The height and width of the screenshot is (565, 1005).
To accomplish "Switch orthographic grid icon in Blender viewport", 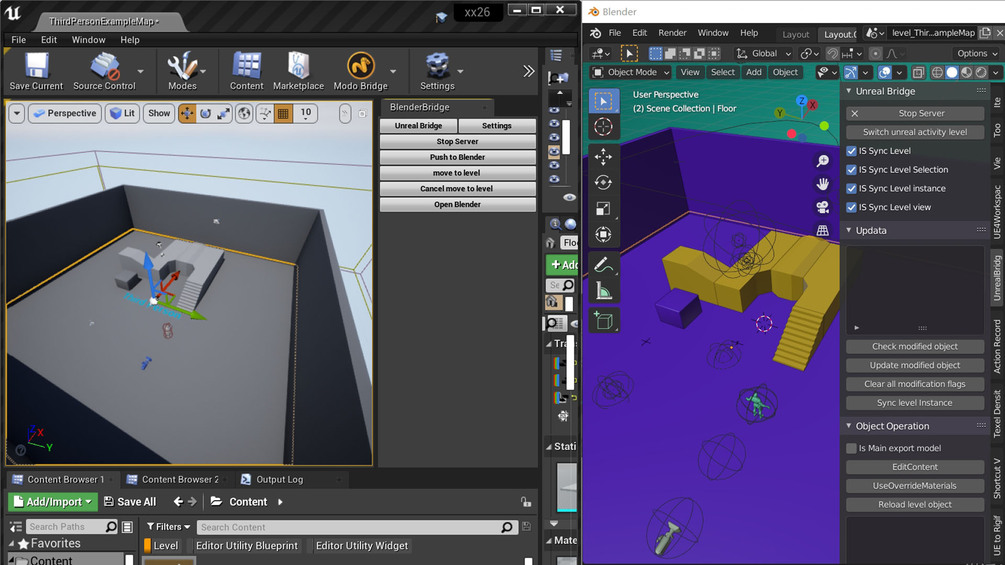I will click(x=822, y=230).
